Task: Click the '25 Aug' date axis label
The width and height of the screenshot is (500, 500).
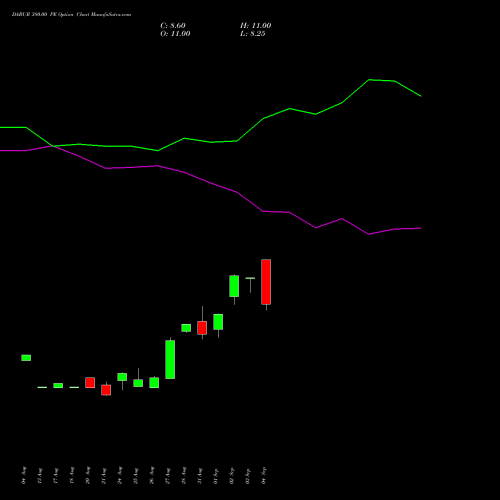Action: (136, 475)
